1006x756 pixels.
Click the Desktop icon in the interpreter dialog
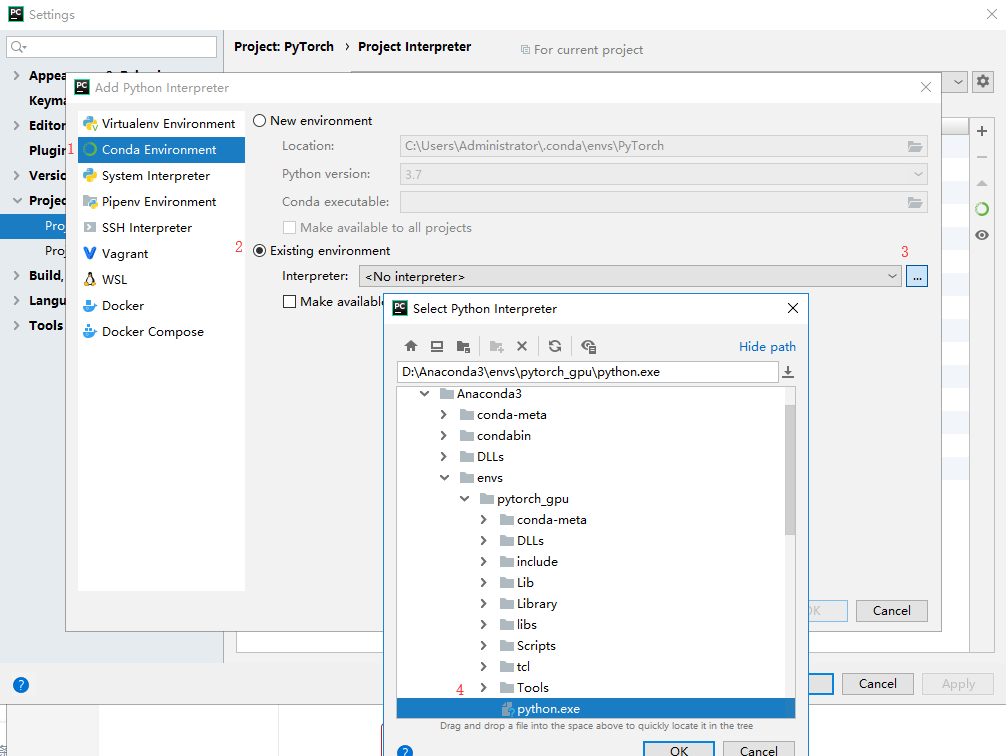(x=435, y=345)
